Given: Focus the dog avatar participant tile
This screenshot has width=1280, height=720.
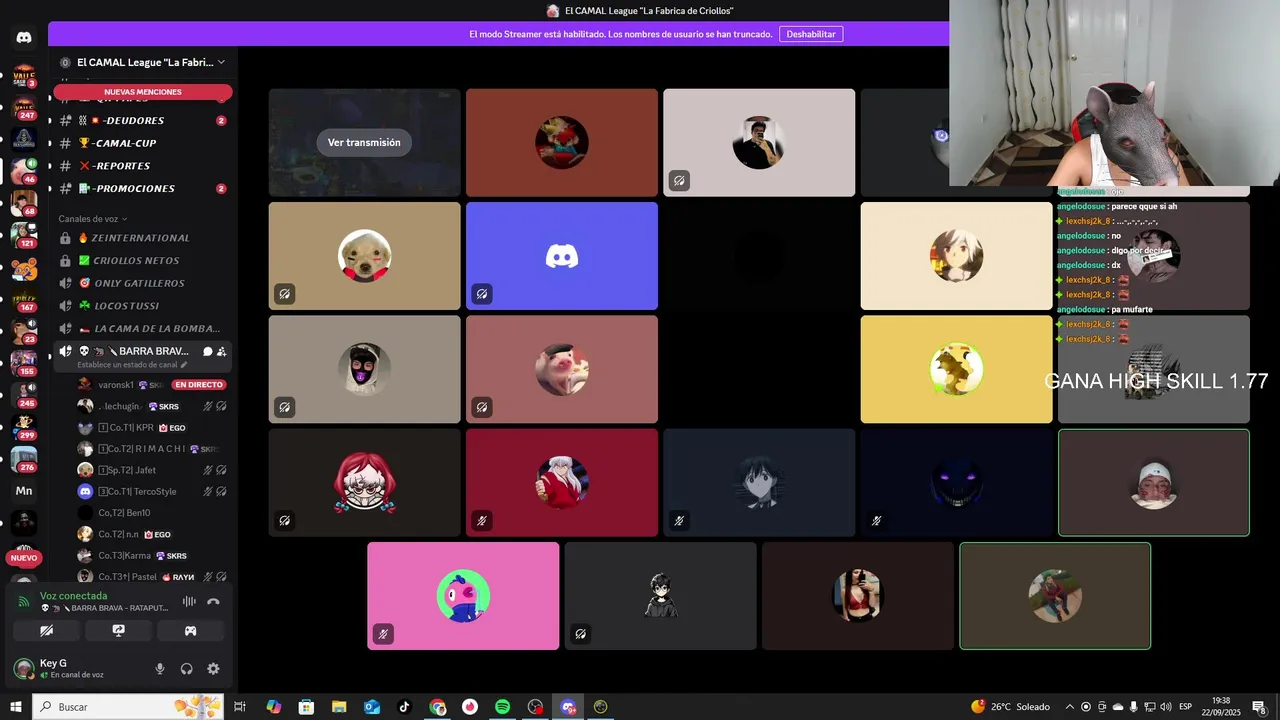Looking at the screenshot, I should point(364,256).
